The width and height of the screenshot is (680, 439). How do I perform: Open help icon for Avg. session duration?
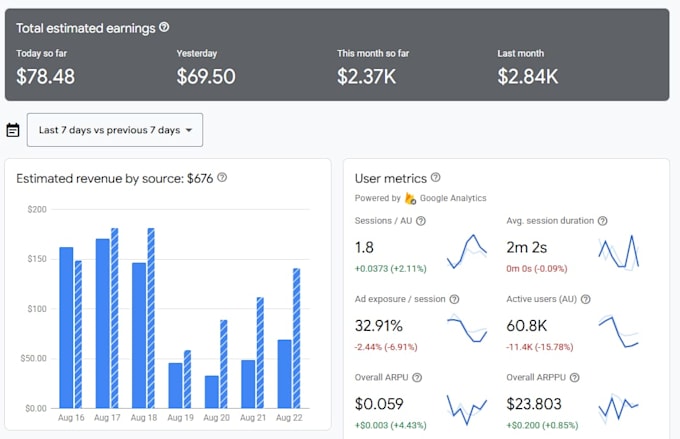tap(602, 221)
